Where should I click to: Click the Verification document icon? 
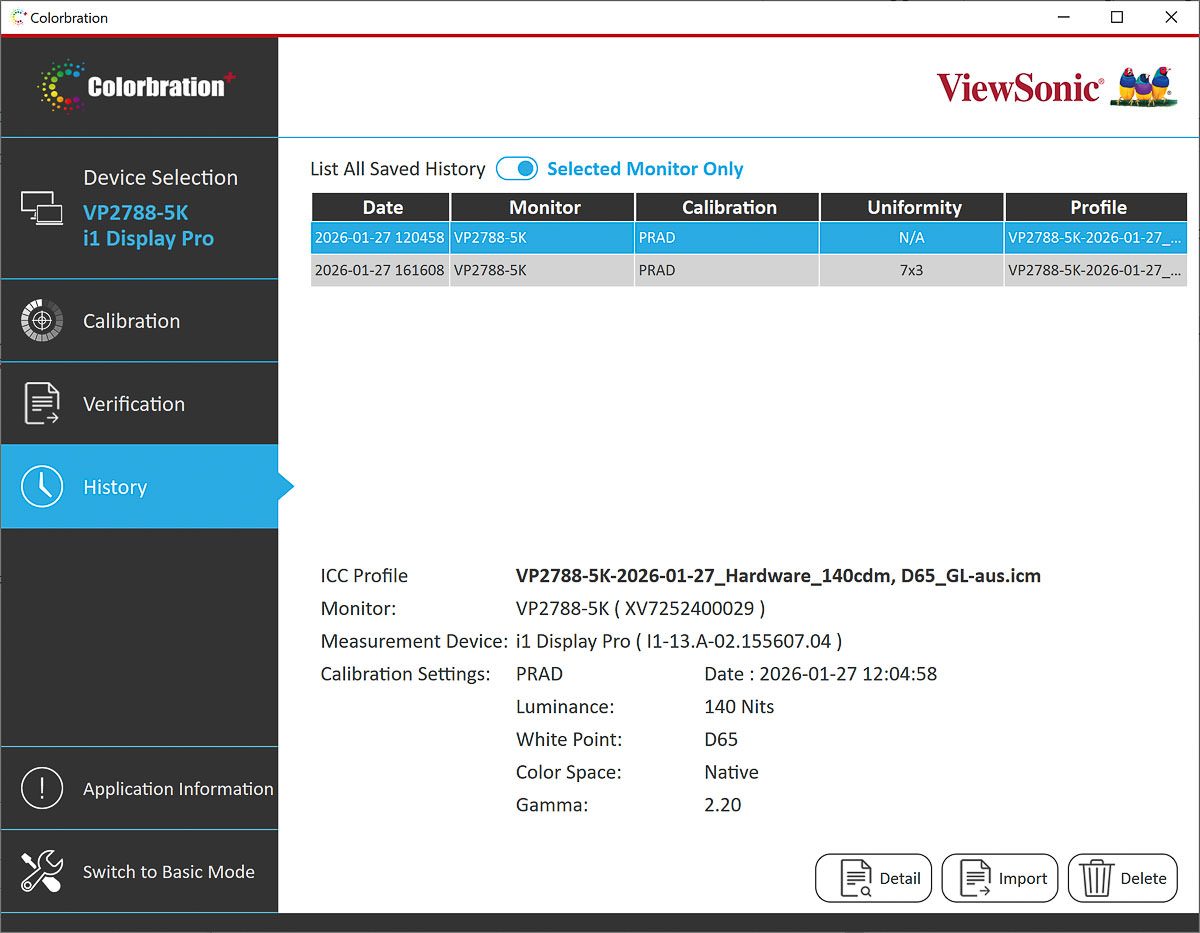[x=41, y=404]
